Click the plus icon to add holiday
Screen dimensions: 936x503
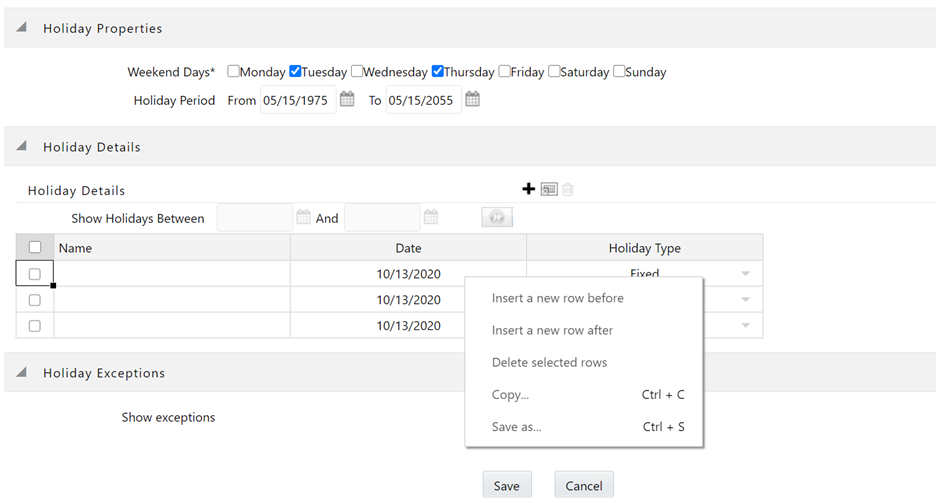click(528, 189)
